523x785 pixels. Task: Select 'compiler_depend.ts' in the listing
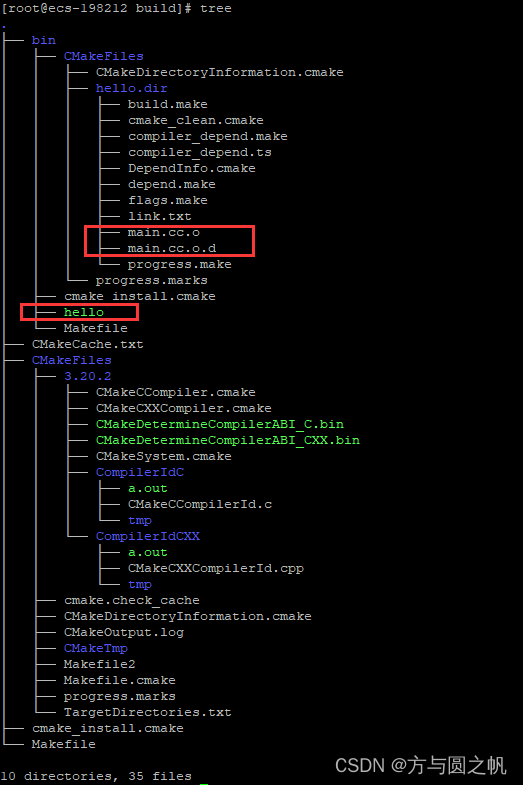pyautogui.click(x=200, y=153)
